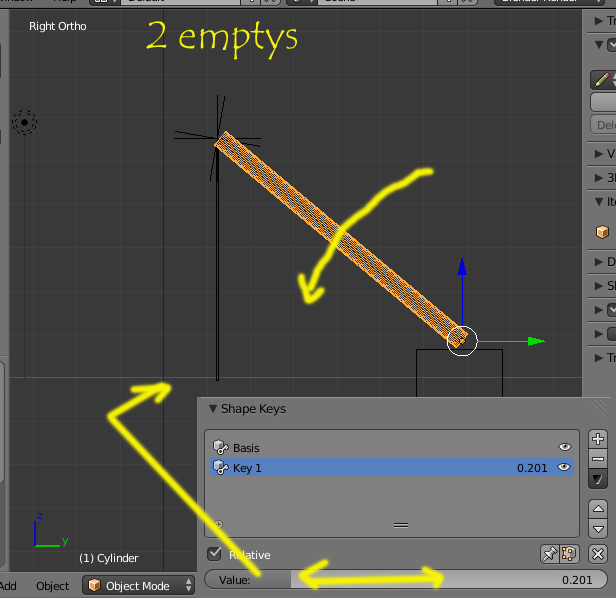Viewport: 616px width, 598px height.
Task: Click the Value slider at 0.201
Action: click(406, 580)
